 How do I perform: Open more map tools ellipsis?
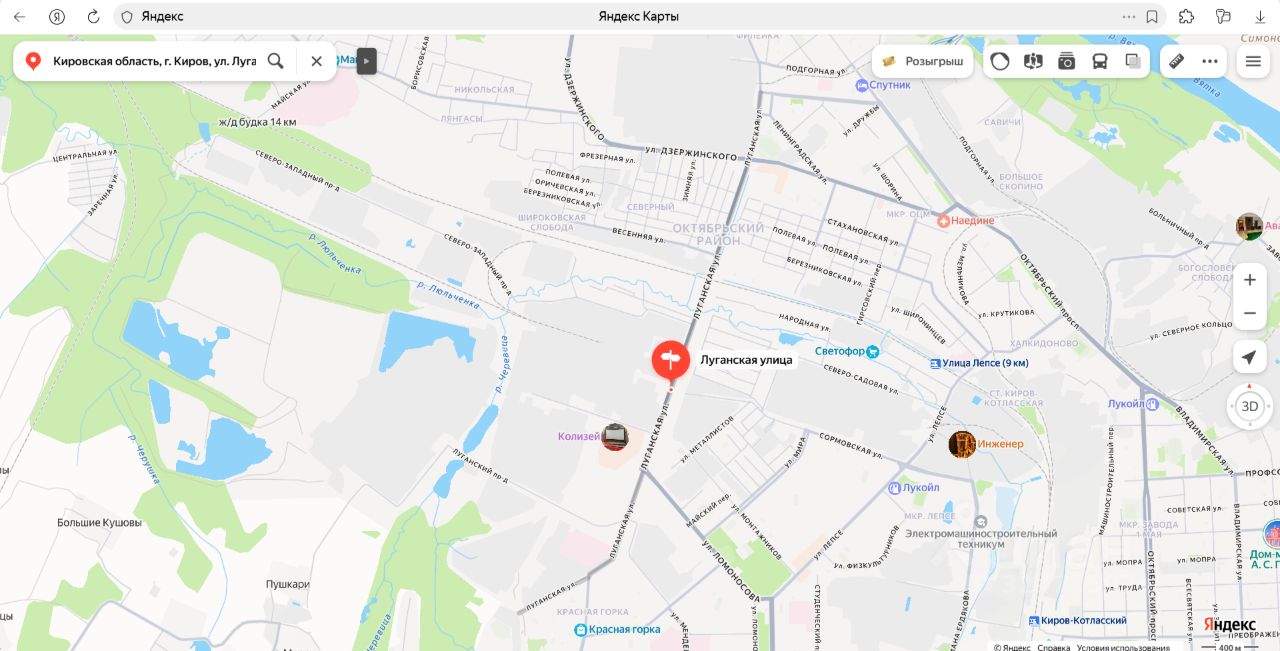tap(1210, 61)
